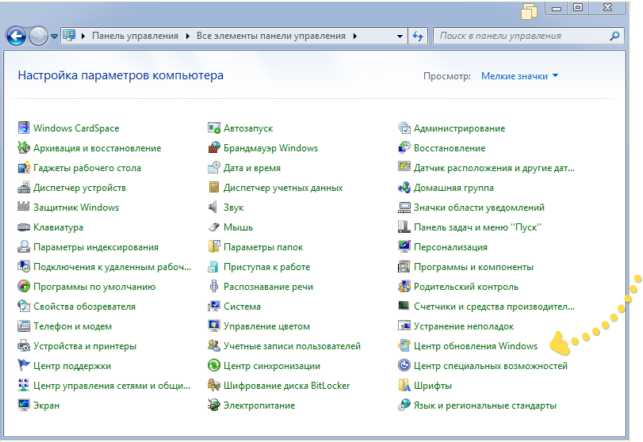
Task: Click the Центр поддержки flag icon
Action: click(x=23, y=365)
